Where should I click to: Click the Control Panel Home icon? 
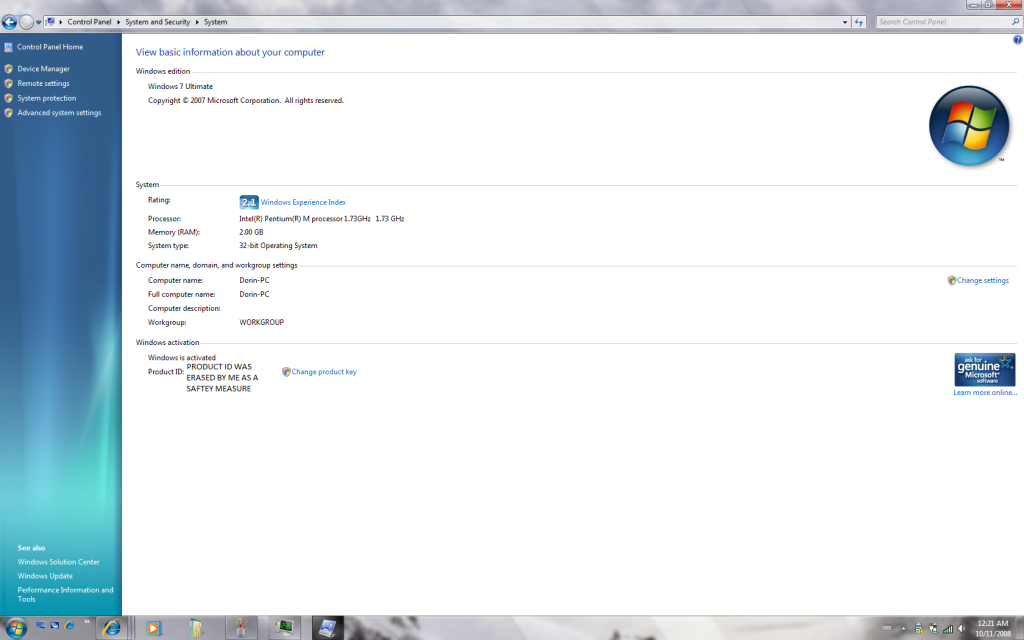pyautogui.click(x=8, y=47)
